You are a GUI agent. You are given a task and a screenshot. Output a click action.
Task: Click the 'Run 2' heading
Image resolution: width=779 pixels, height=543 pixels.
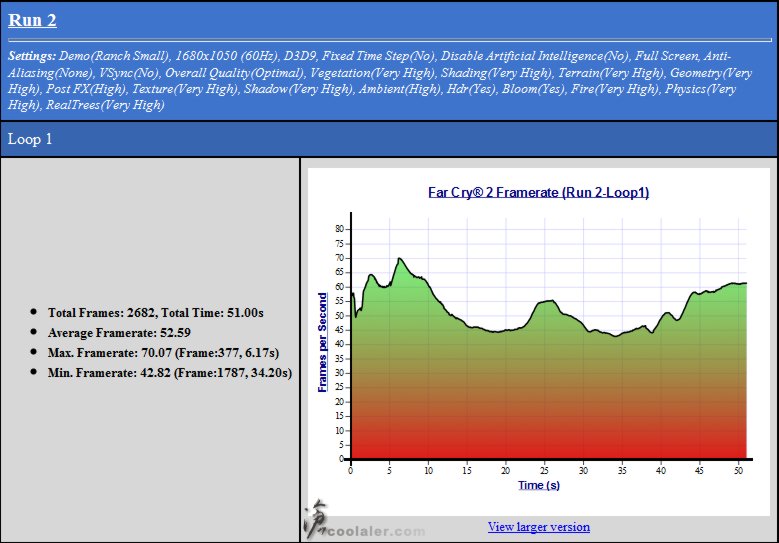[x=32, y=20]
